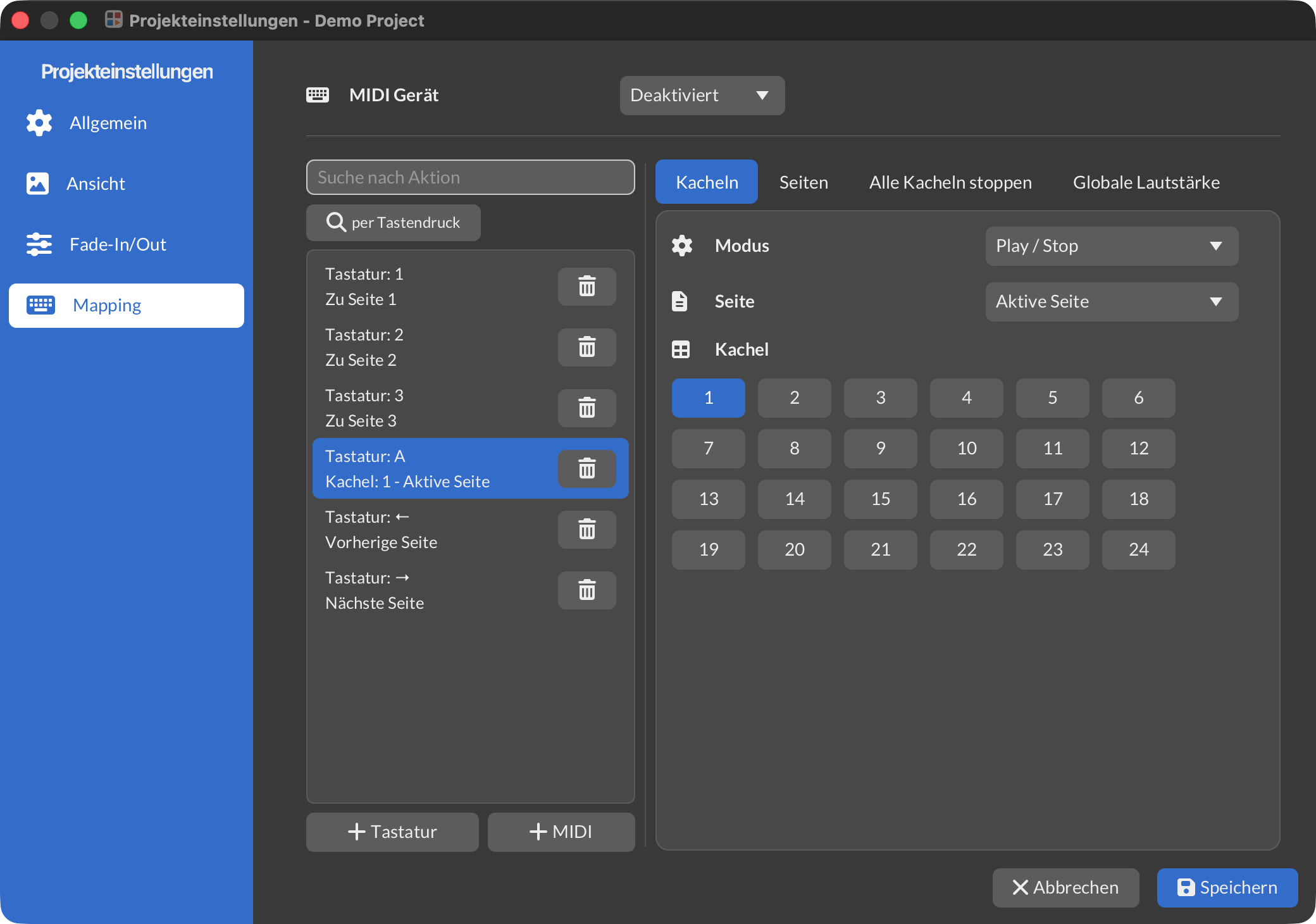Viewport: 1316px width, 924px height.
Task: Toggle tile number 9
Action: (x=881, y=449)
